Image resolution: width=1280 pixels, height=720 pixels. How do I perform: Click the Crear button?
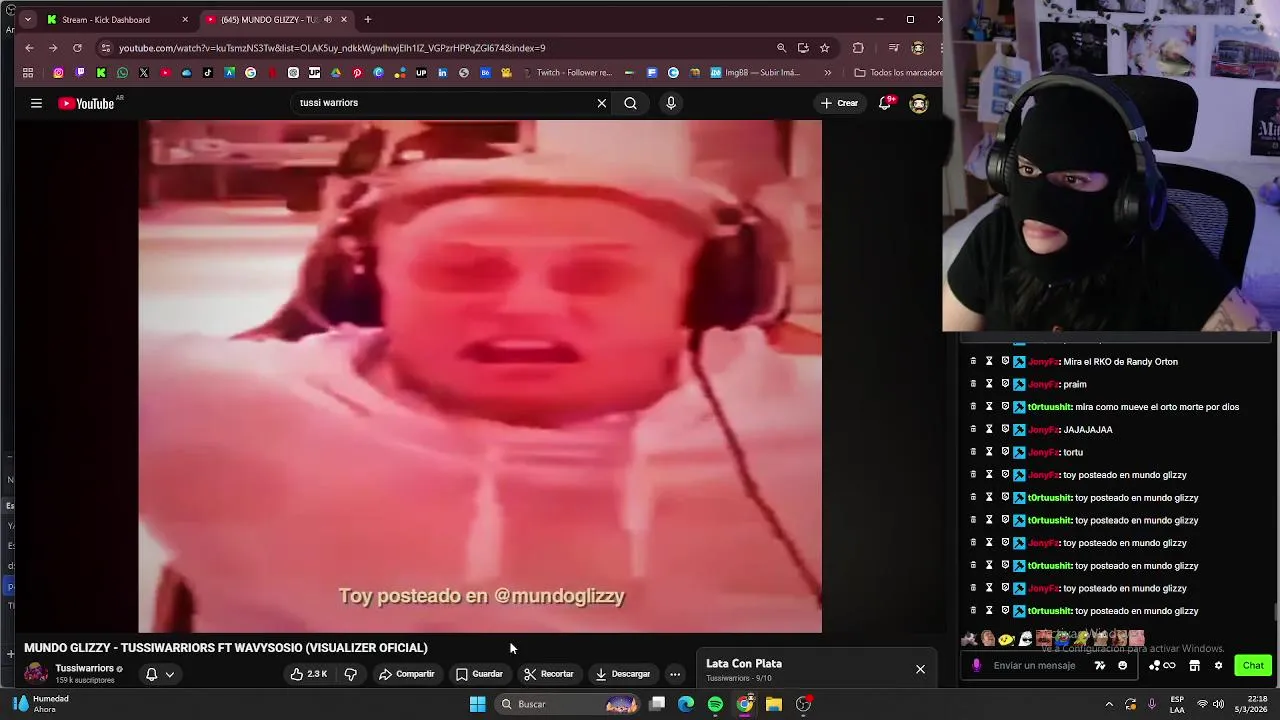[839, 103]
